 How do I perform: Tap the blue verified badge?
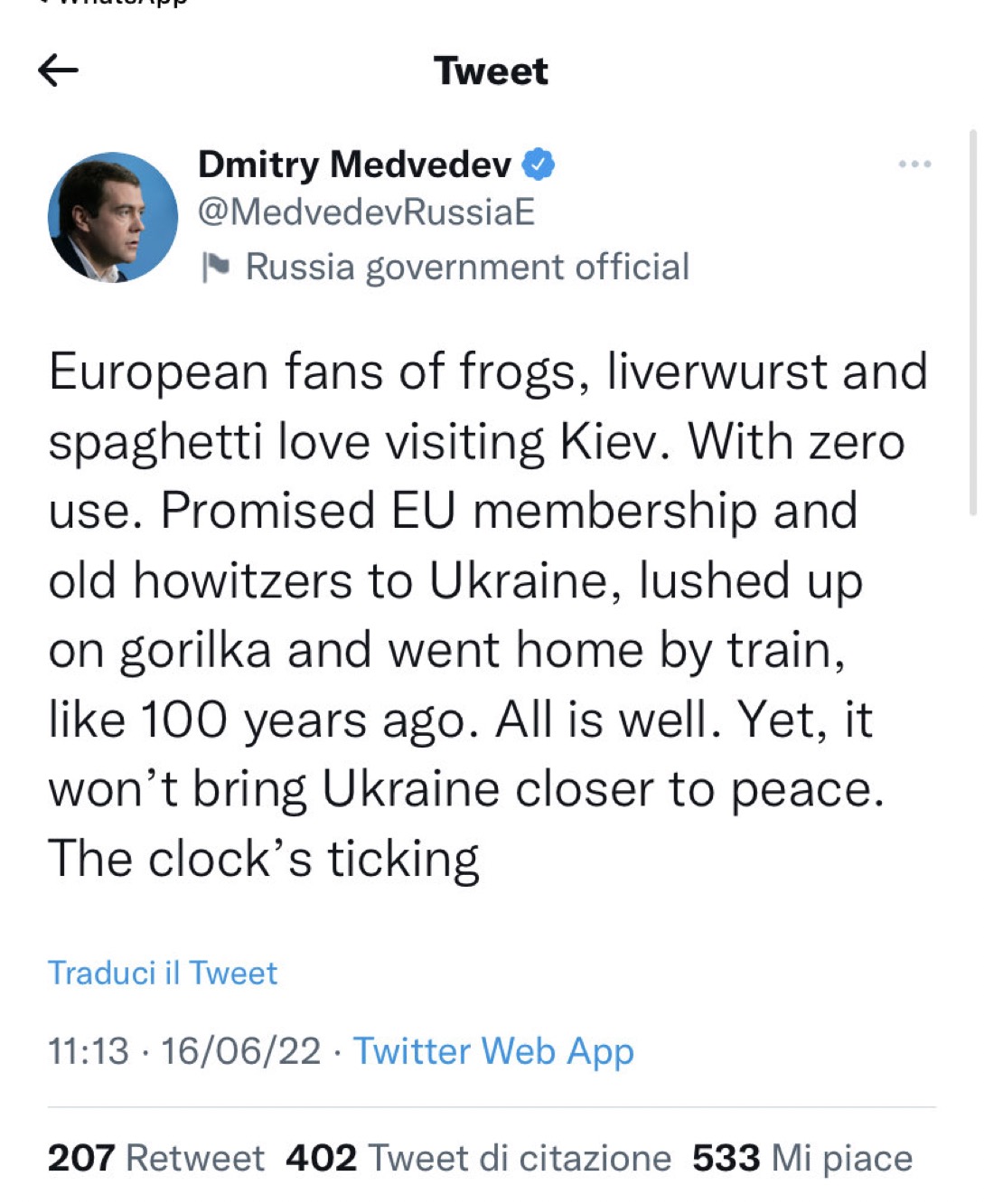pos(539,165)
